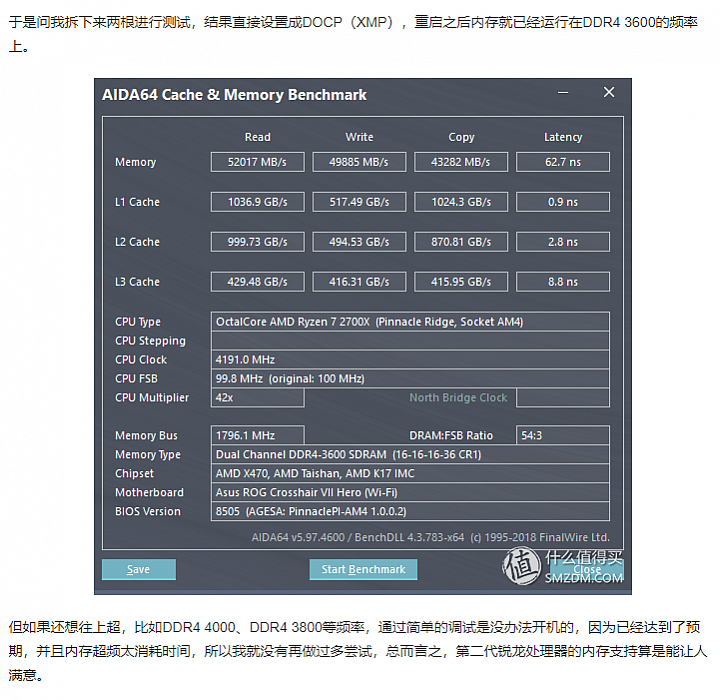Select Memory Read value 52017 MB/s

coord(258,162)
